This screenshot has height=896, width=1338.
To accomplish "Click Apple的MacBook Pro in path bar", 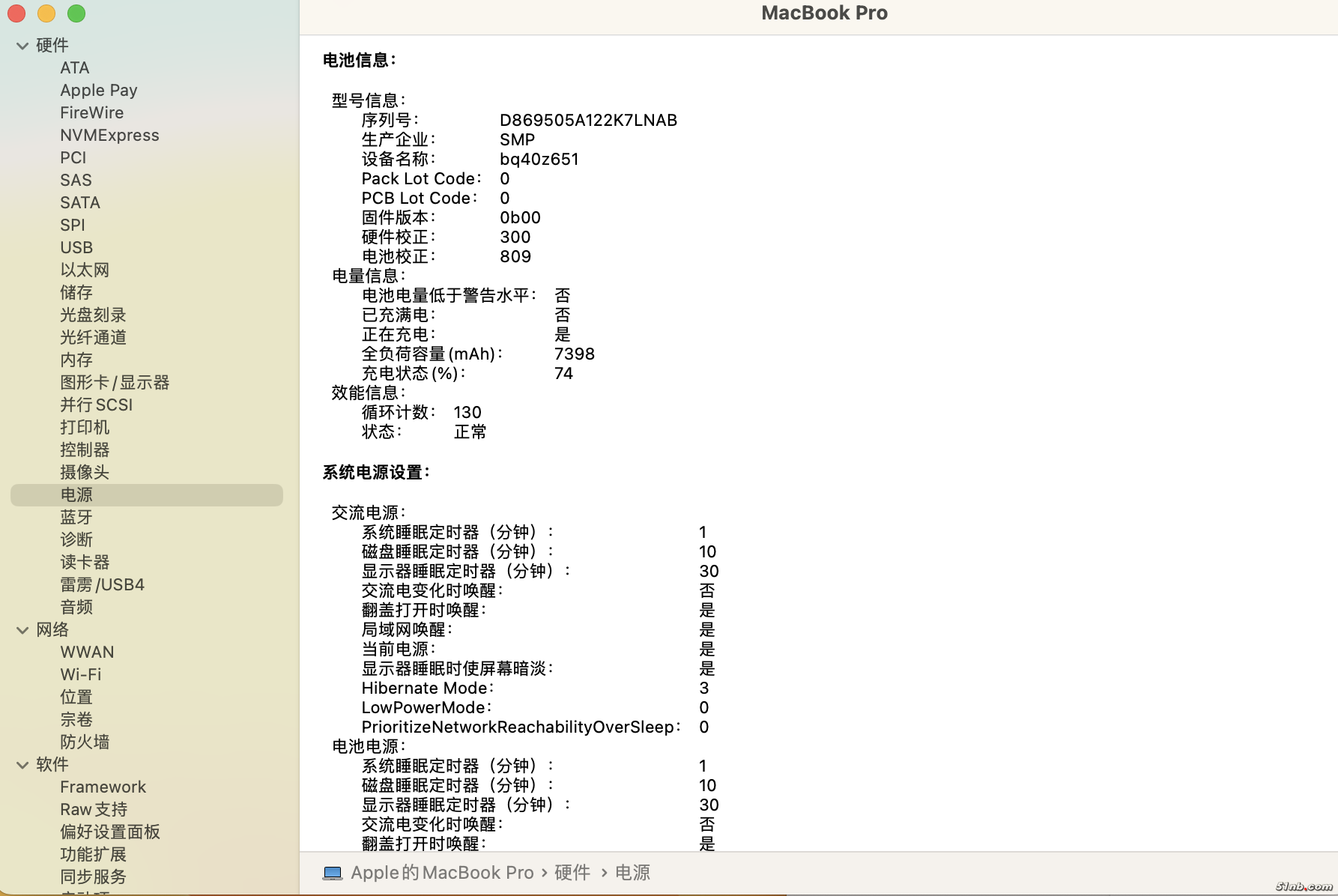I will click(442, 873).
